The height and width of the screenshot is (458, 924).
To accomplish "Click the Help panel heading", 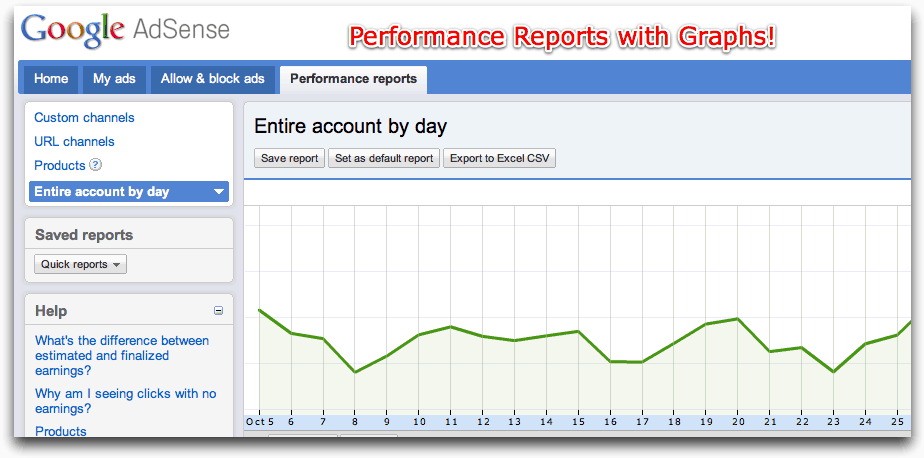I will pyautogui.click(x=51, y=311).
